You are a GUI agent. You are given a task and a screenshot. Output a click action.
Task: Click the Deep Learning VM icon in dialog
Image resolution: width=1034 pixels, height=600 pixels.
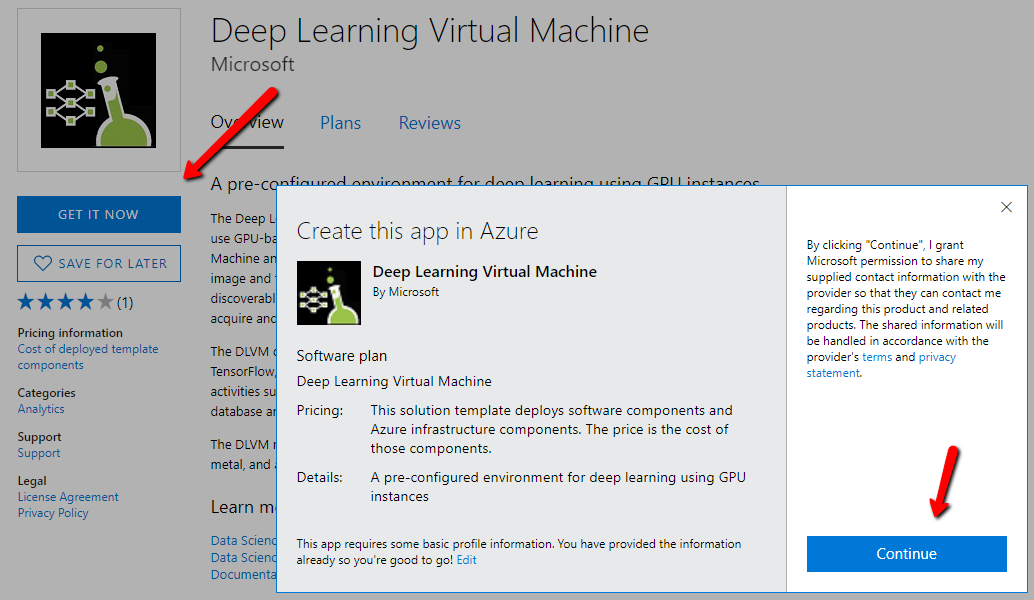tap(328, 293)
